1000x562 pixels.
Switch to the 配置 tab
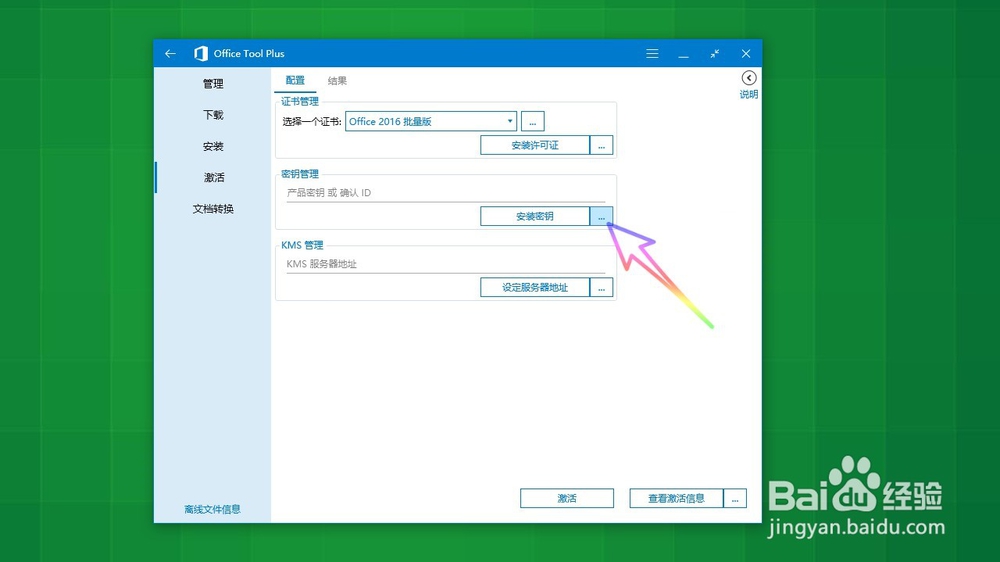(x=295, y=80)
